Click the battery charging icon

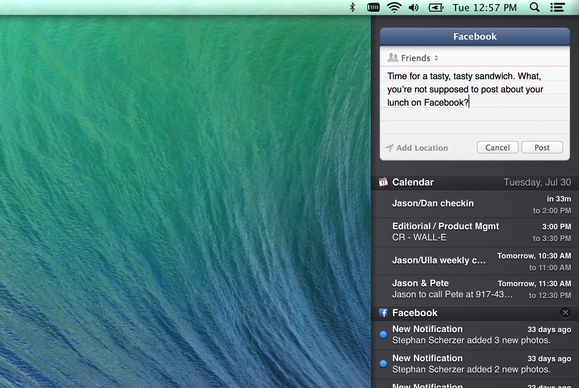coord(436,7)
